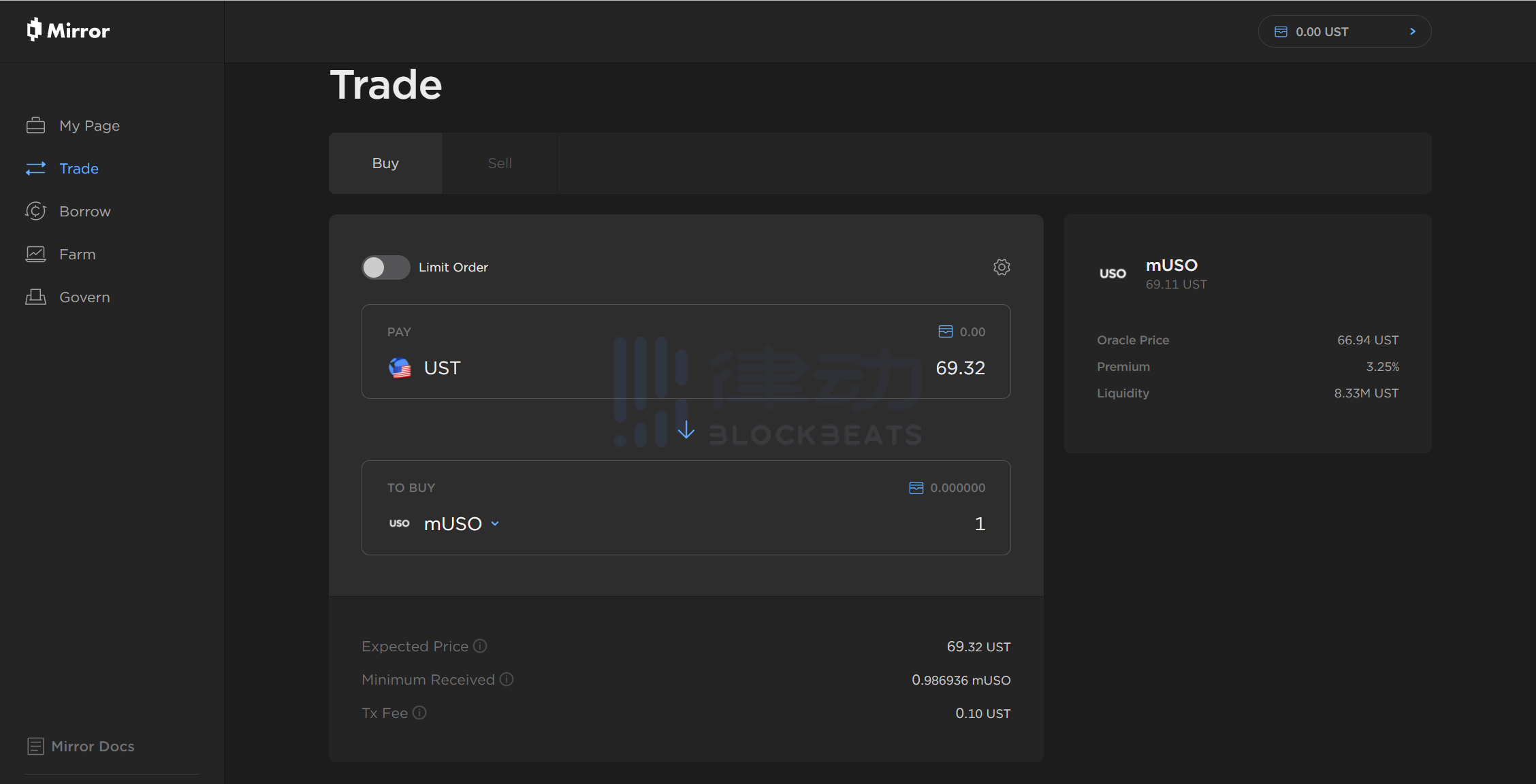Click the TO BUY field label

[411, 487]
